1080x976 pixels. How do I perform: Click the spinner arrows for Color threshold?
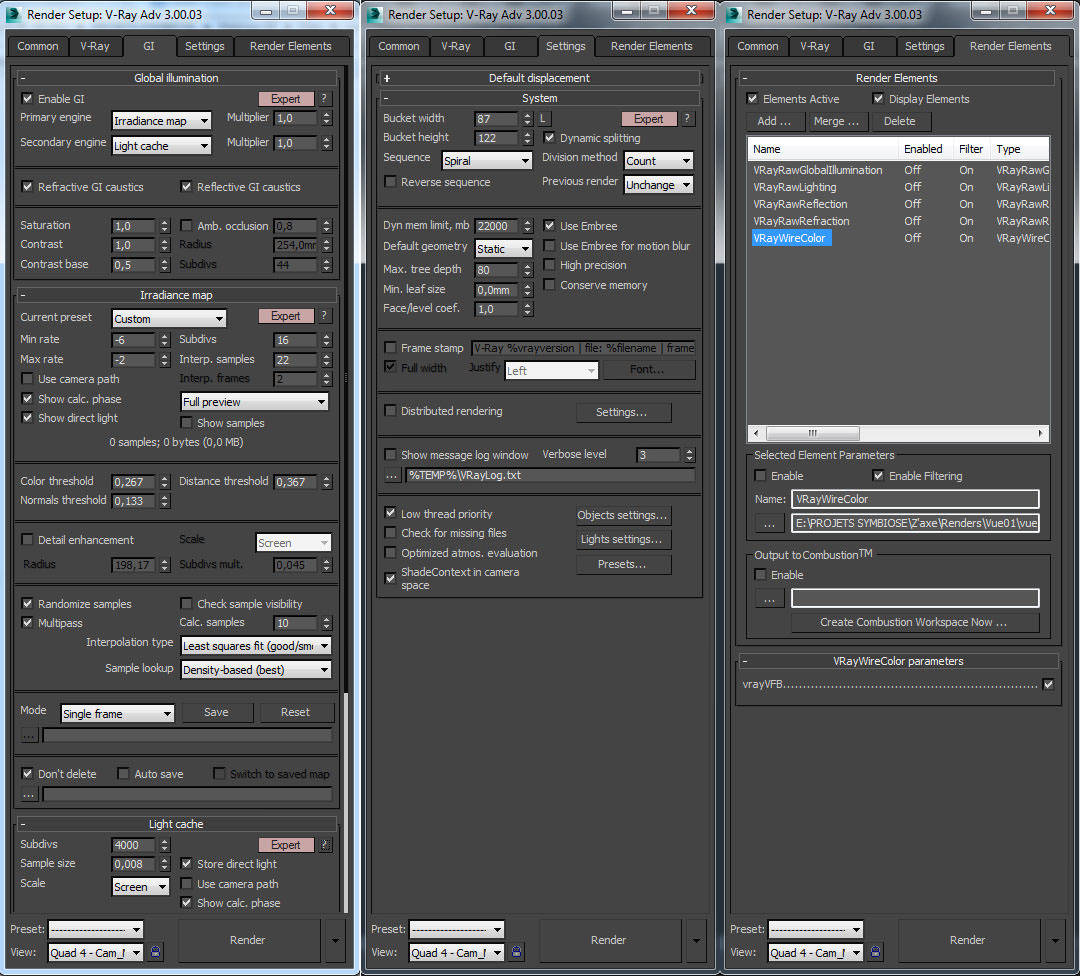pyautogui.click(x=164, y=482)
